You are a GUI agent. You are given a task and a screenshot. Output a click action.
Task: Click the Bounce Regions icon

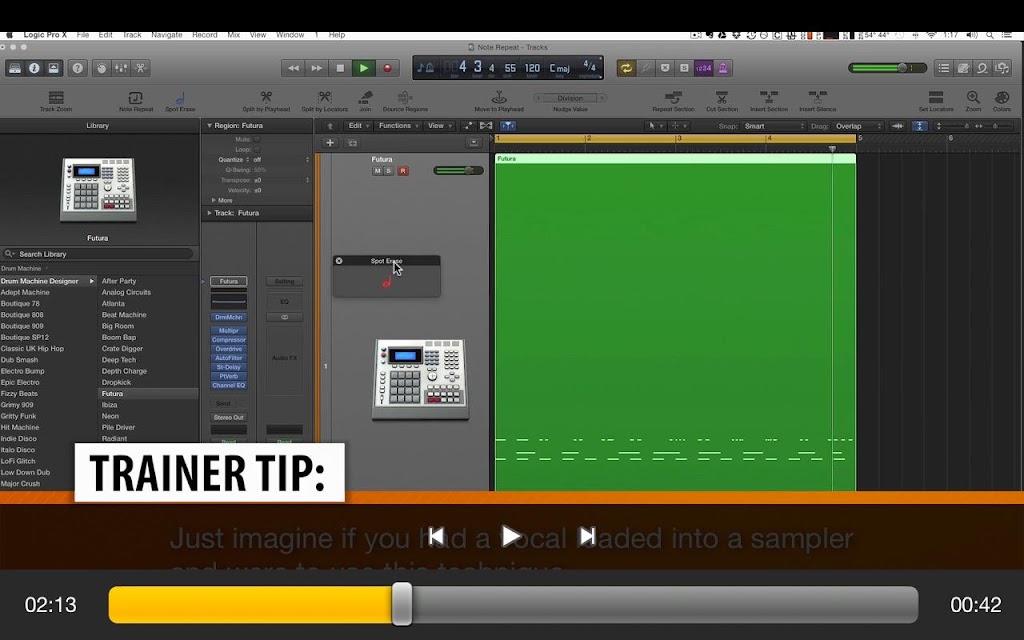pos(405,97)
